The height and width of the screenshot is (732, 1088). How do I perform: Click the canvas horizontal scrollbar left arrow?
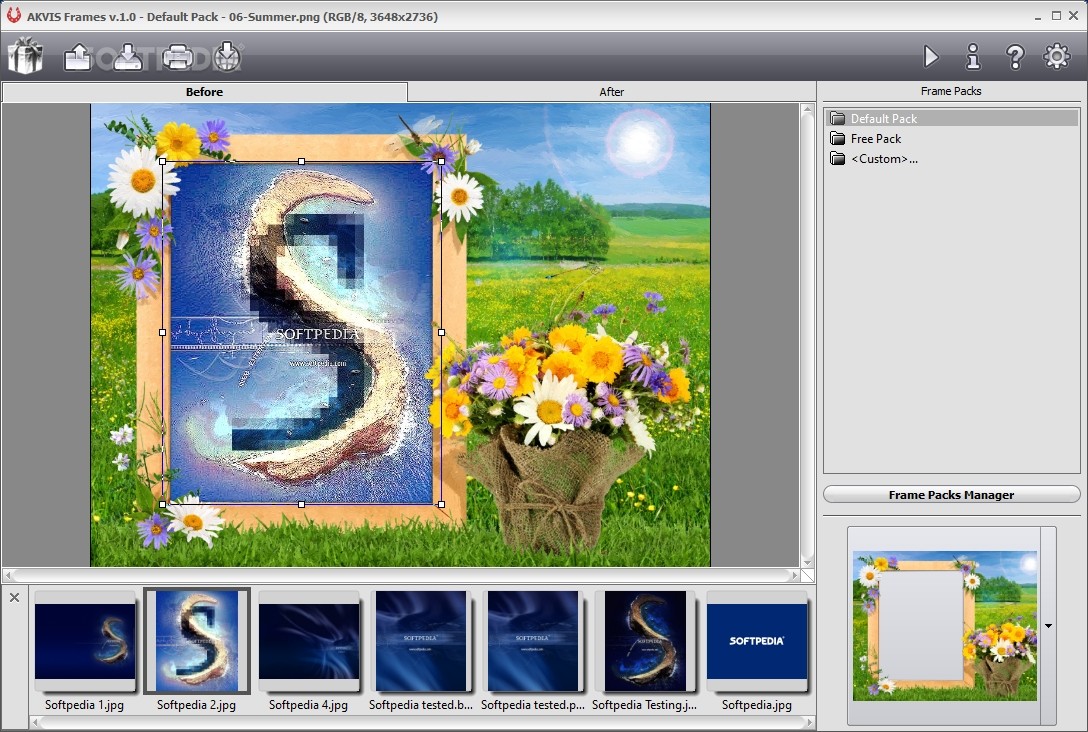point(8,575)
